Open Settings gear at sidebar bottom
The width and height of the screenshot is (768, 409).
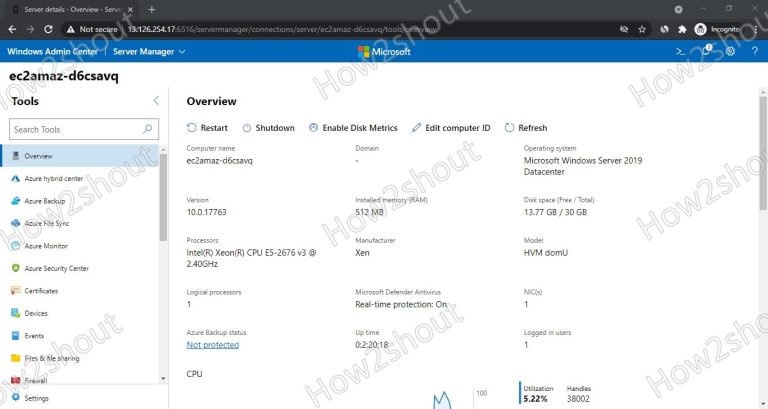[x=16, y=398]
